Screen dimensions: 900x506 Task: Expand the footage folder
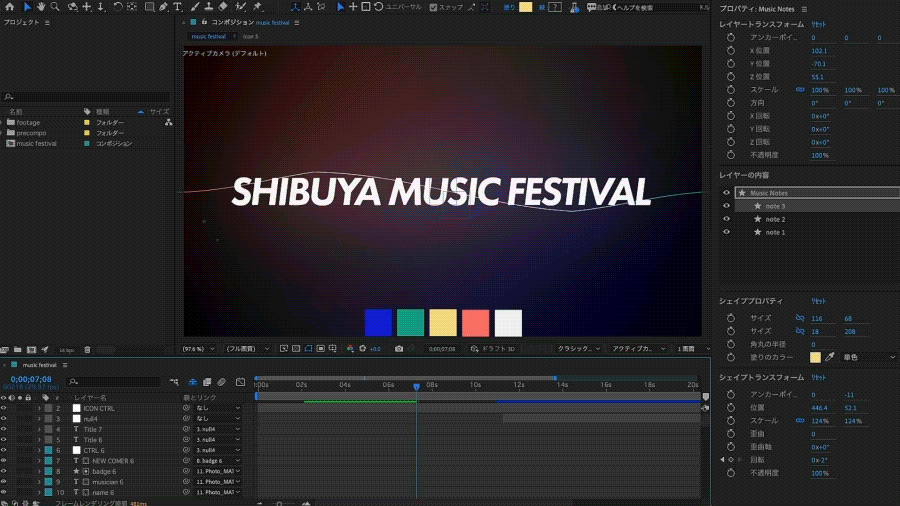tap(2, 122)
